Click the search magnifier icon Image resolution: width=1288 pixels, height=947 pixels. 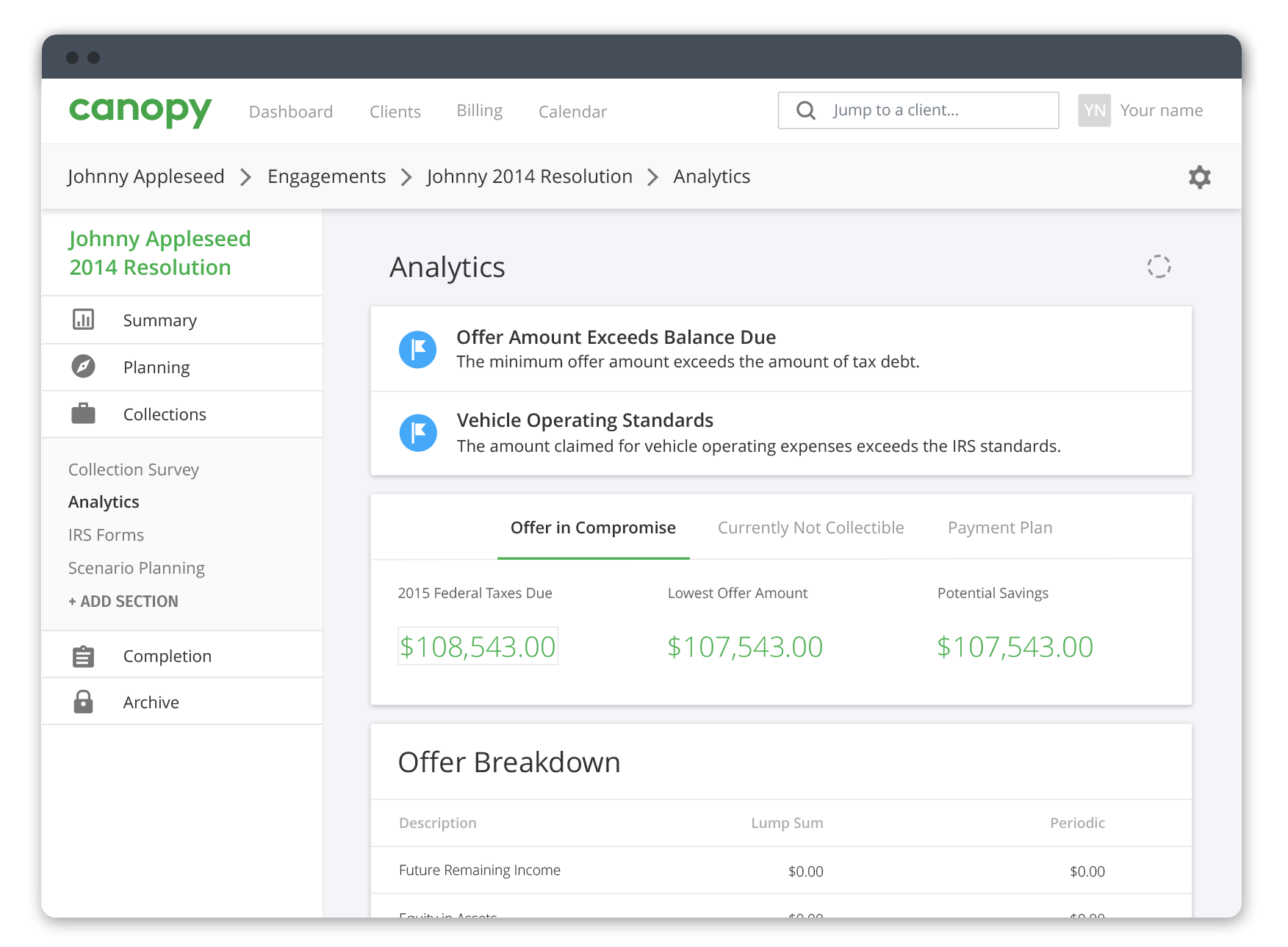805,109
